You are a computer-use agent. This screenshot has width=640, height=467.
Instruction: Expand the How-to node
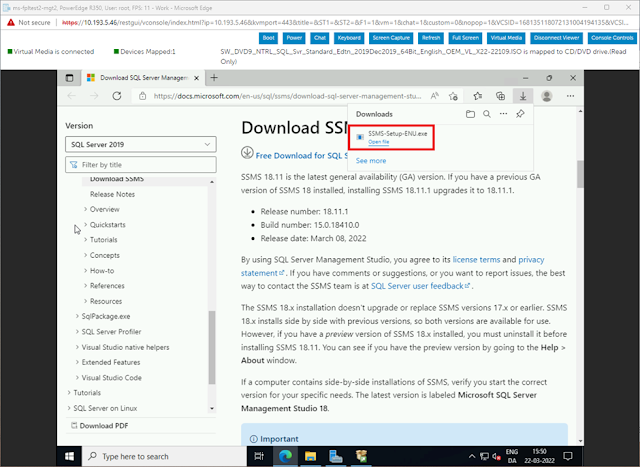pyautogui.click(x=85, y=271)
